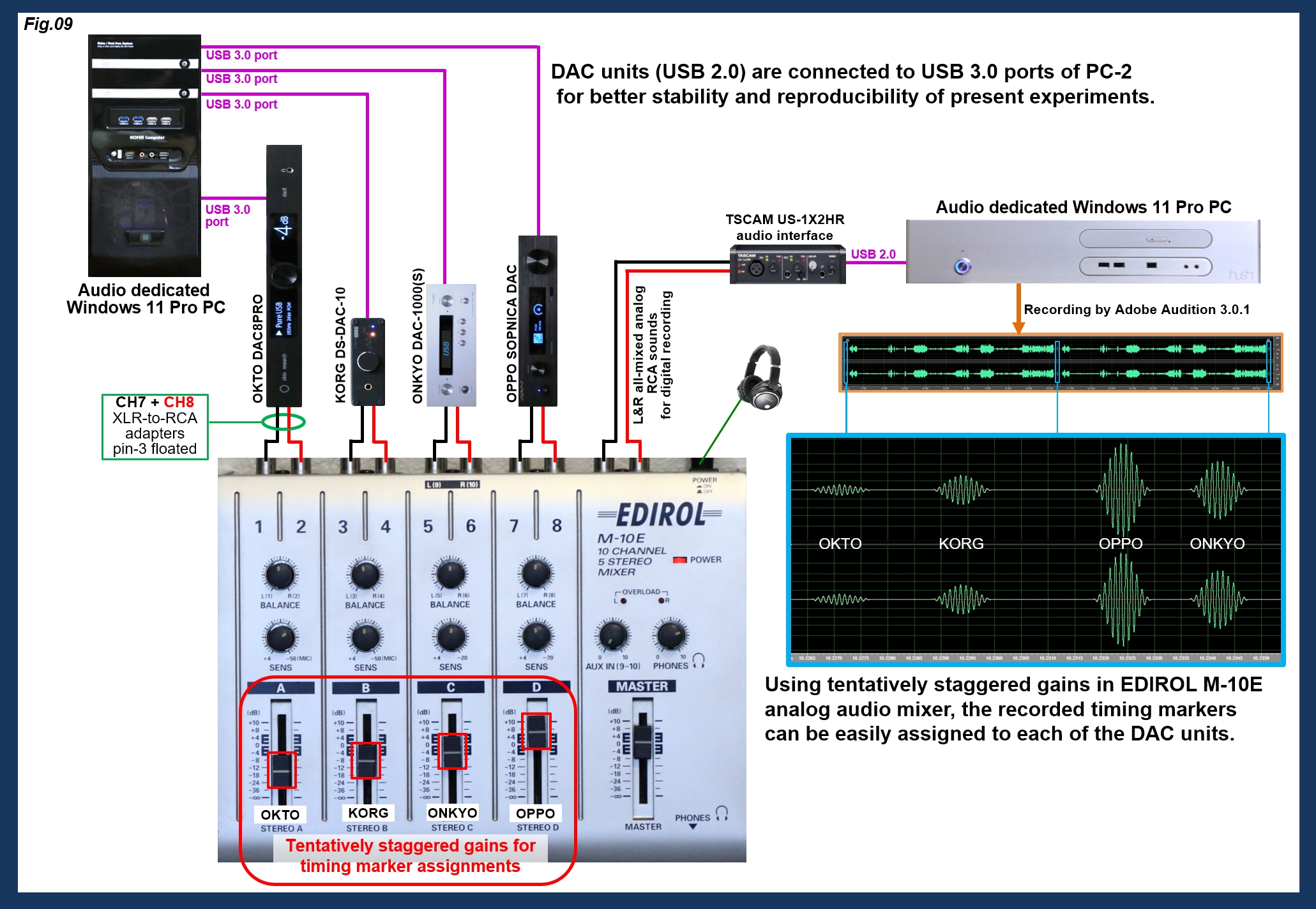Click the stereo A fader handle for OKTO
The width and height of the screenshot is (1316, 909).
pyautogui.click(x=282, y=770)
